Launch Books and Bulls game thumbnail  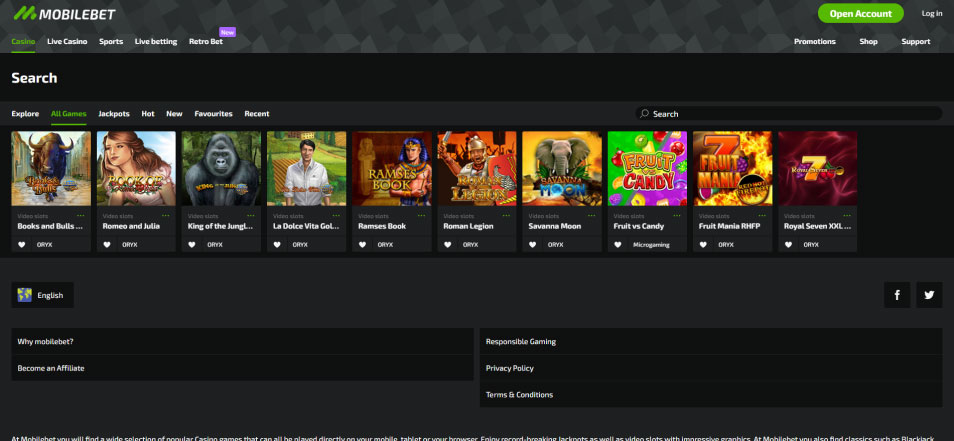(51, 168)
